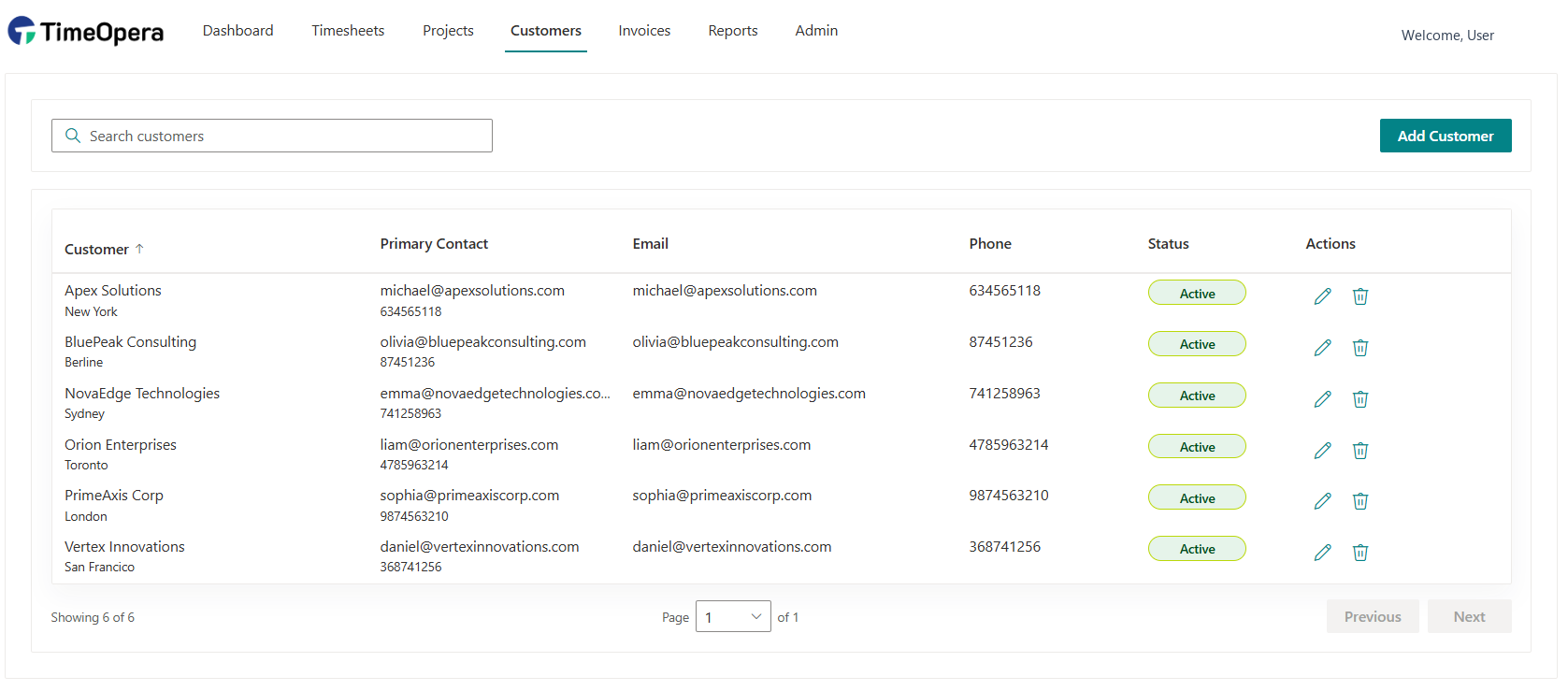This screenshot has width=1568, height=691.
Task: Edit the Vertex Innovations customer
Action: coord(1322,553)
